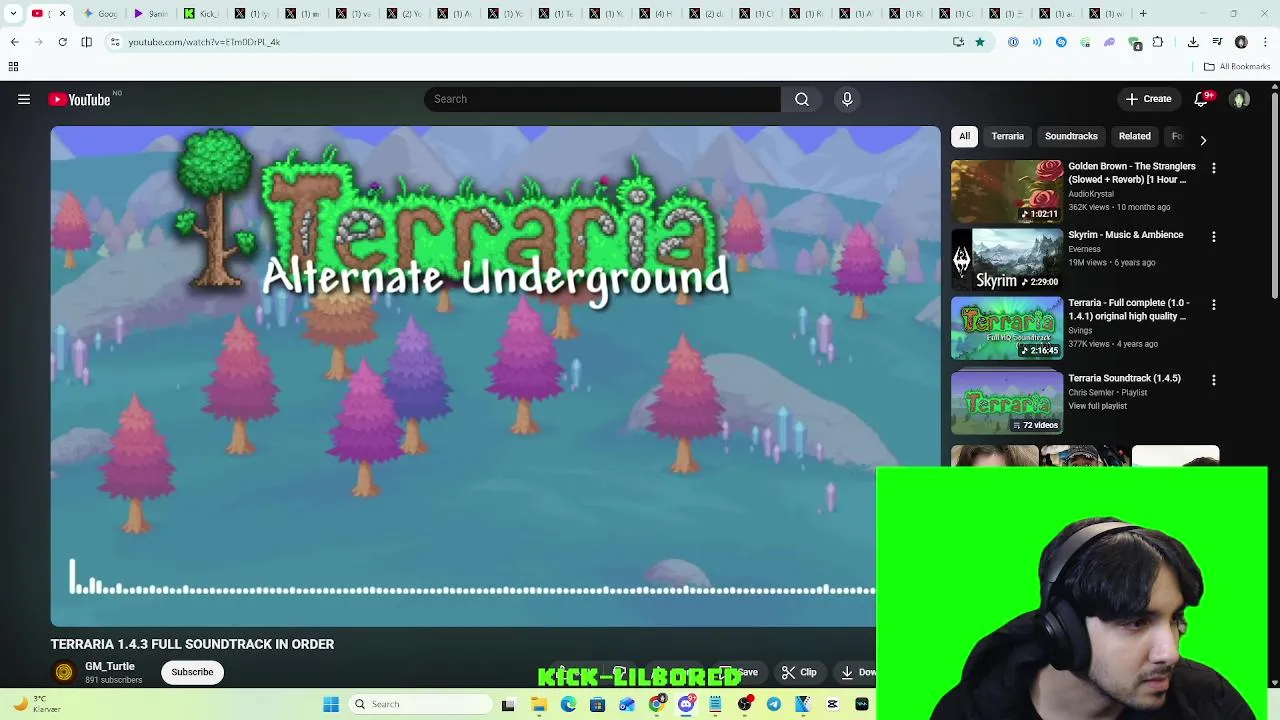This screenshot has height=720, width=1280.
Task: Open GM_Turtle channel name link
Action: (110, 666)
